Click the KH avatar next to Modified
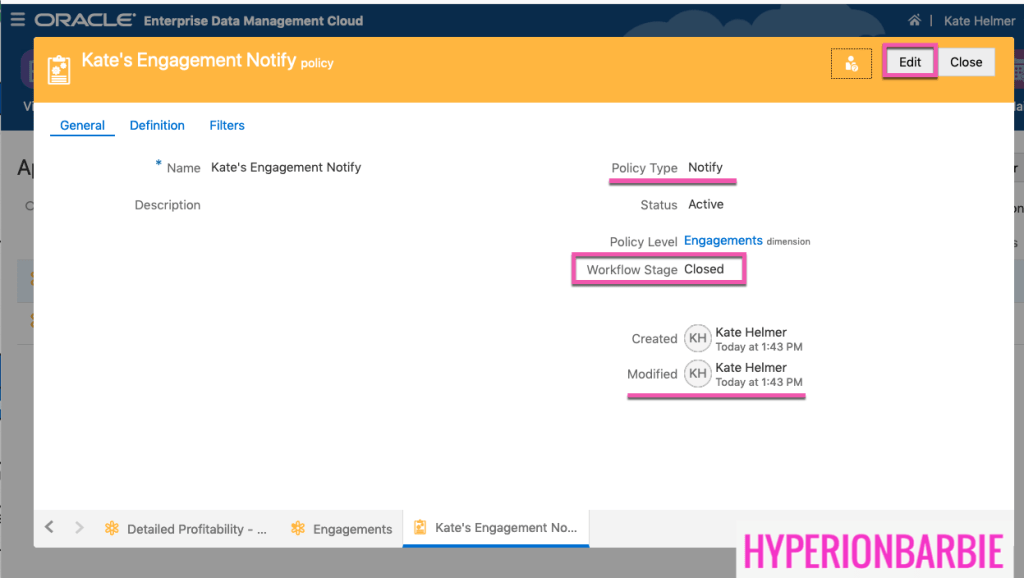This screenshot has height=578, width=1024. click(697, 374)
